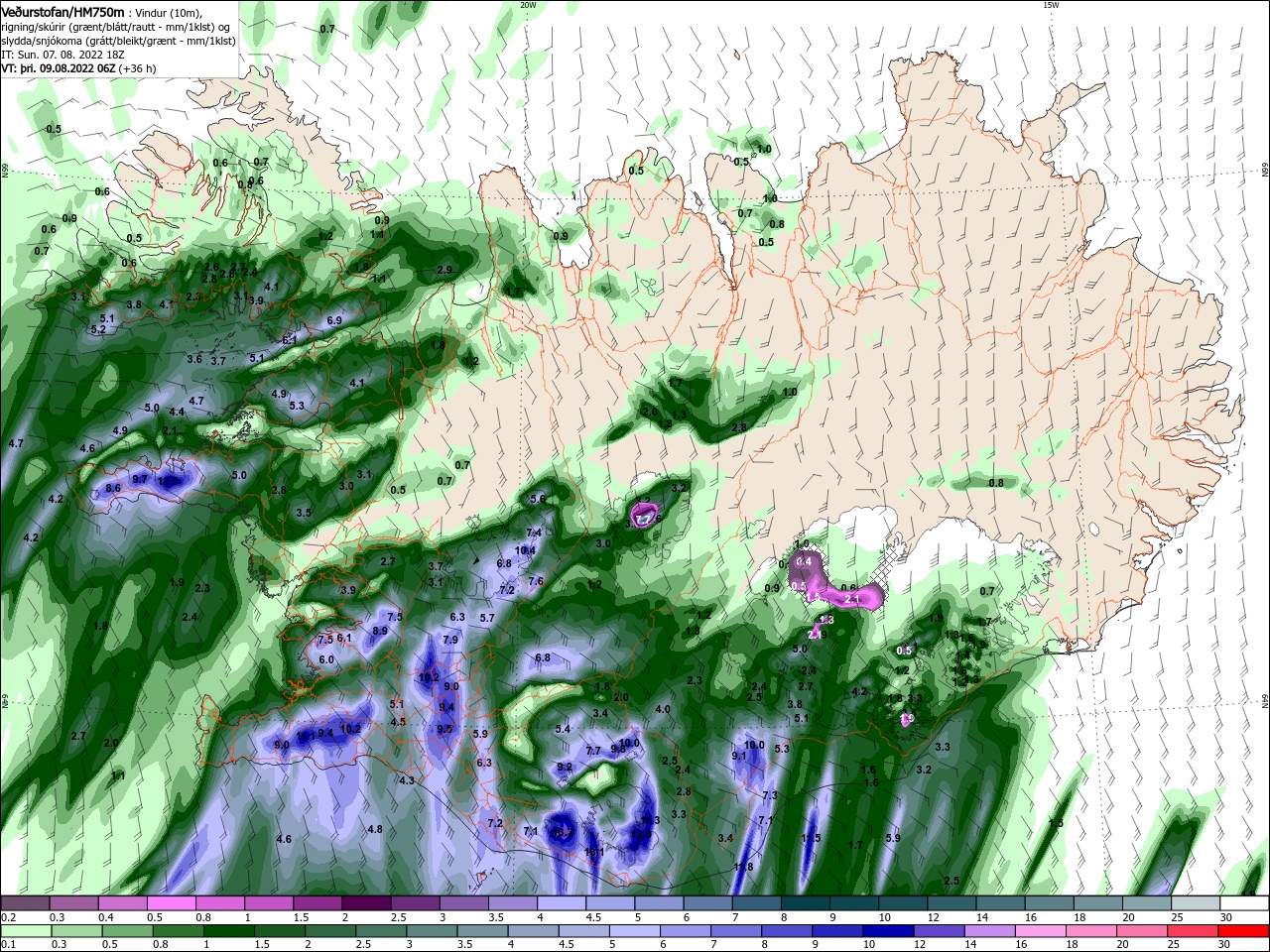Image resolution: width=1270 pixels, height=952 pixels.
Task: Click the 8.9 precipitation value on the map
Action: pos(380,631)
